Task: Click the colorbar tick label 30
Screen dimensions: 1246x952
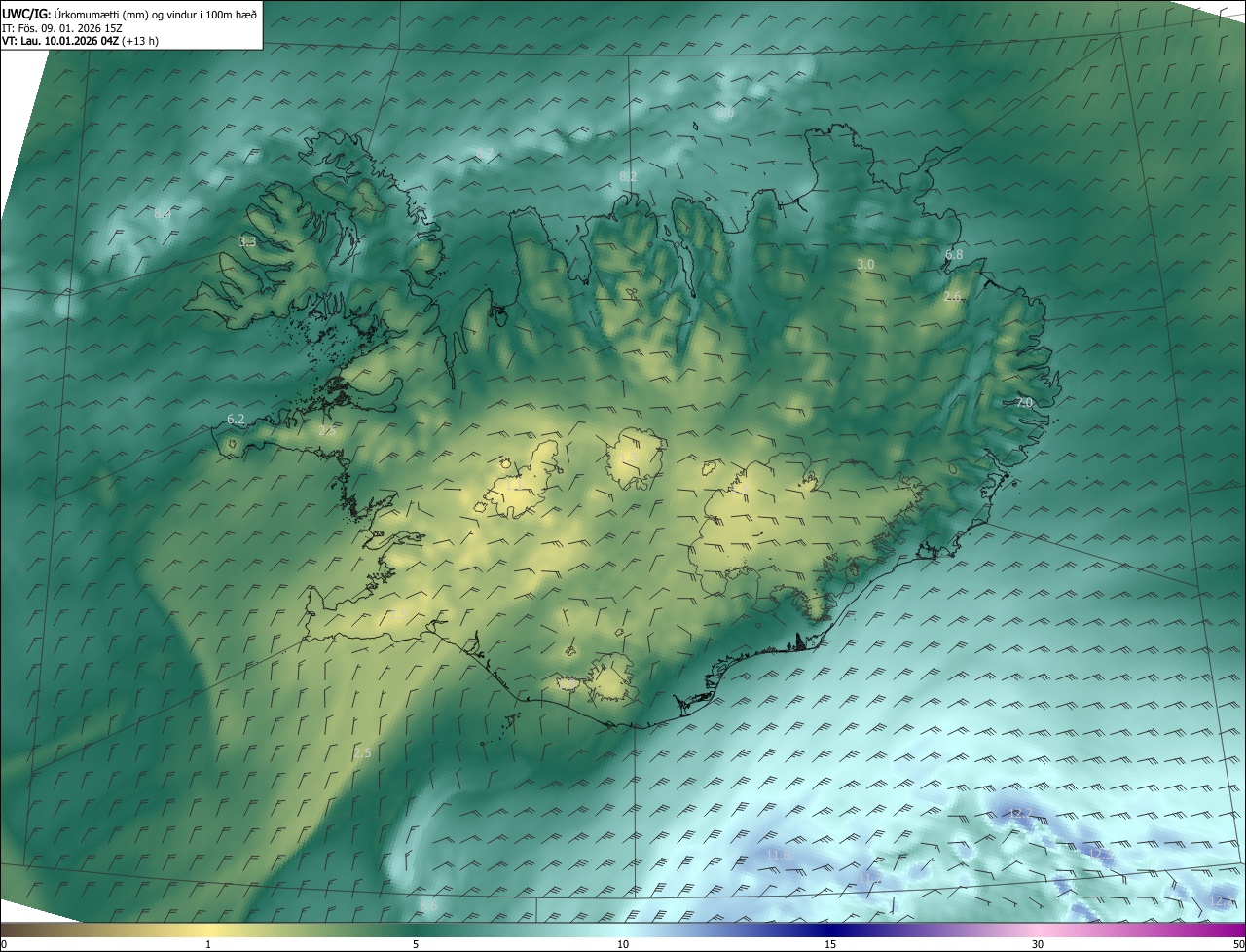Action: coord(1038,944)
